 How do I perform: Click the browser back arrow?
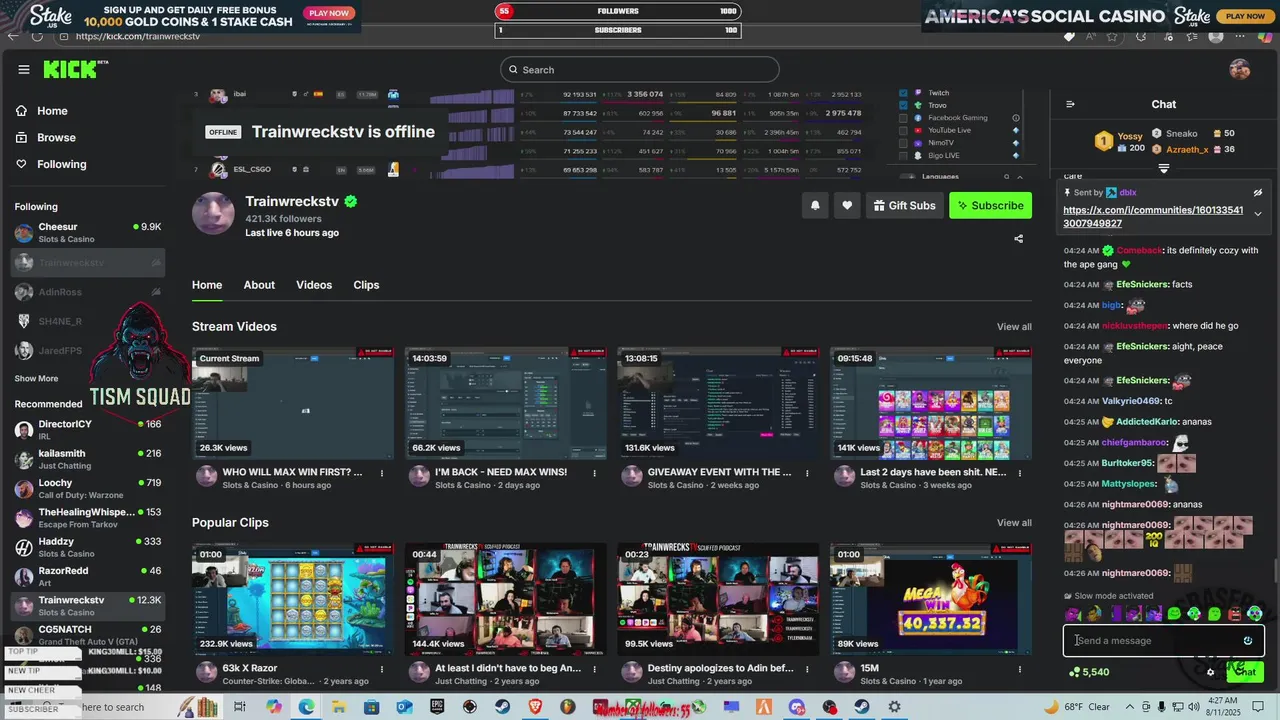pyautogui.click(x=13, y=36)
